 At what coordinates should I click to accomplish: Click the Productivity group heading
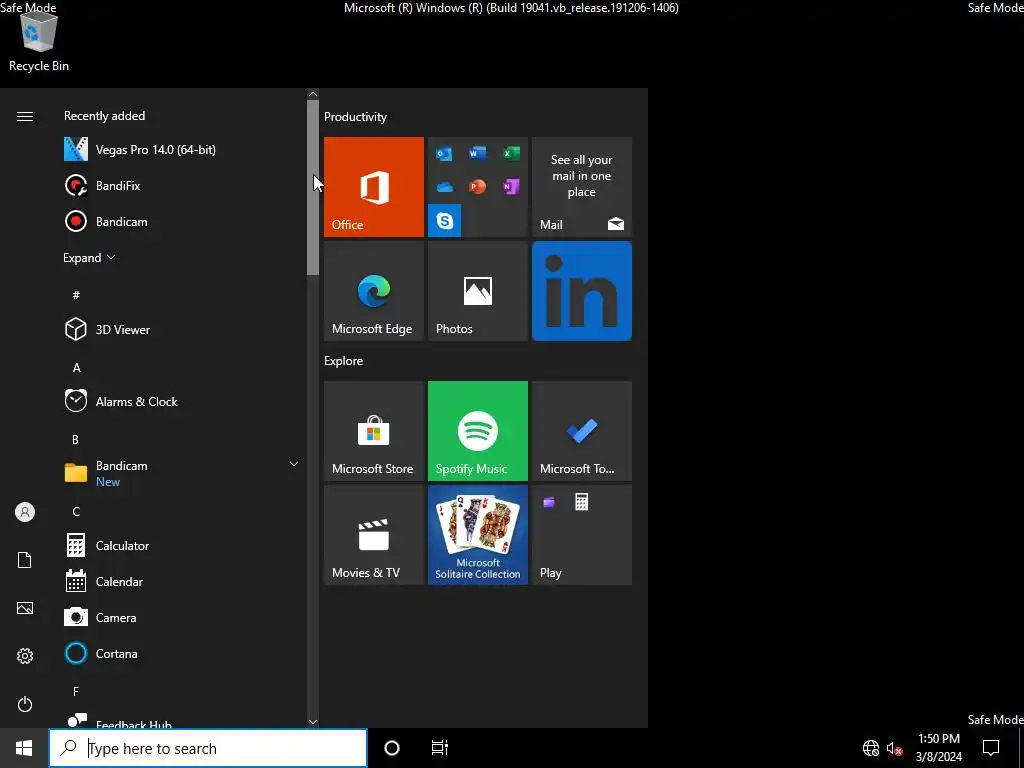point(355,117)
